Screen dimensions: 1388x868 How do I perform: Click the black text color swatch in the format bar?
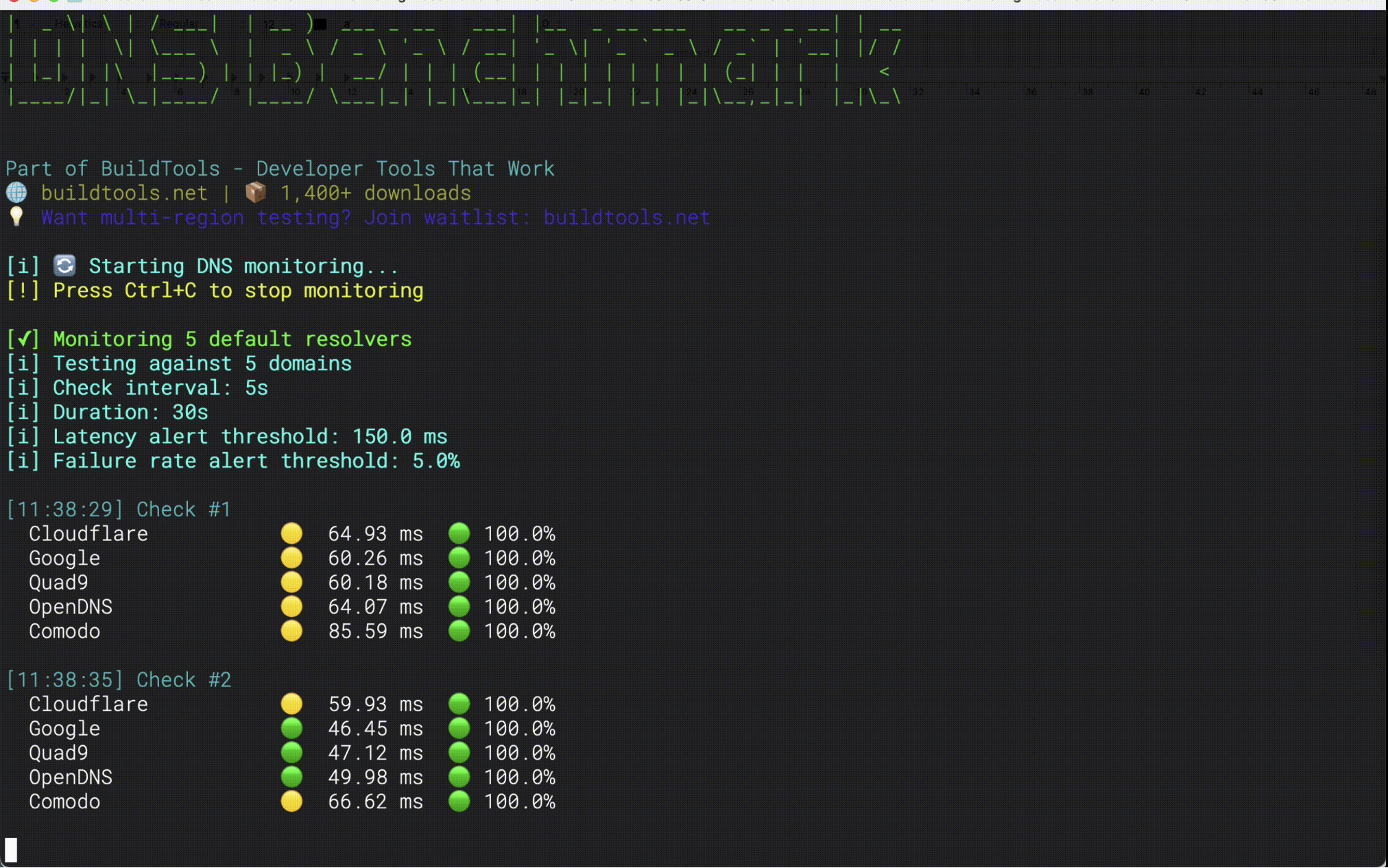tap(320, 23)
